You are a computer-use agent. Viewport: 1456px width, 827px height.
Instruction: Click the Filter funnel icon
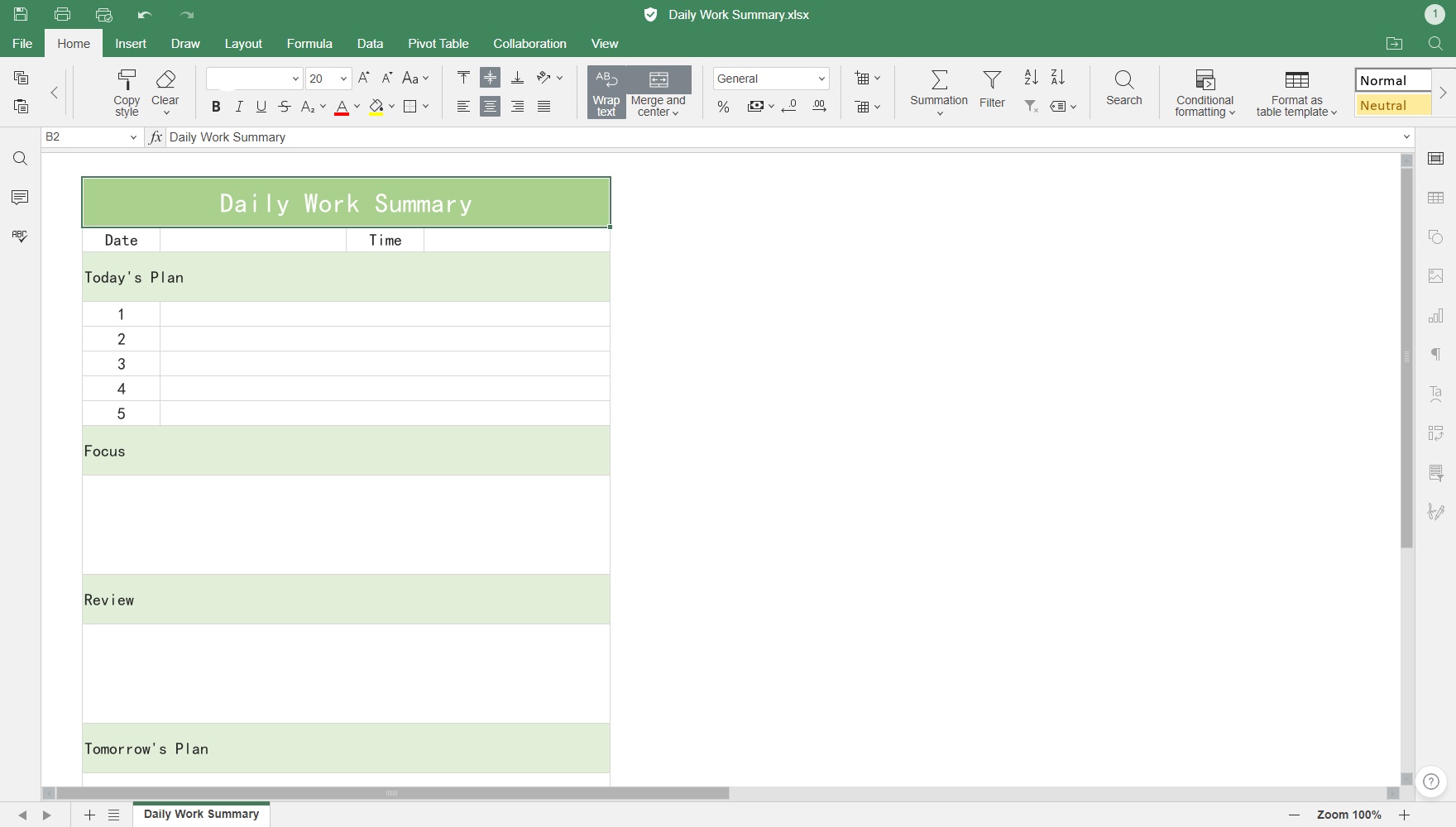[992, 80]
